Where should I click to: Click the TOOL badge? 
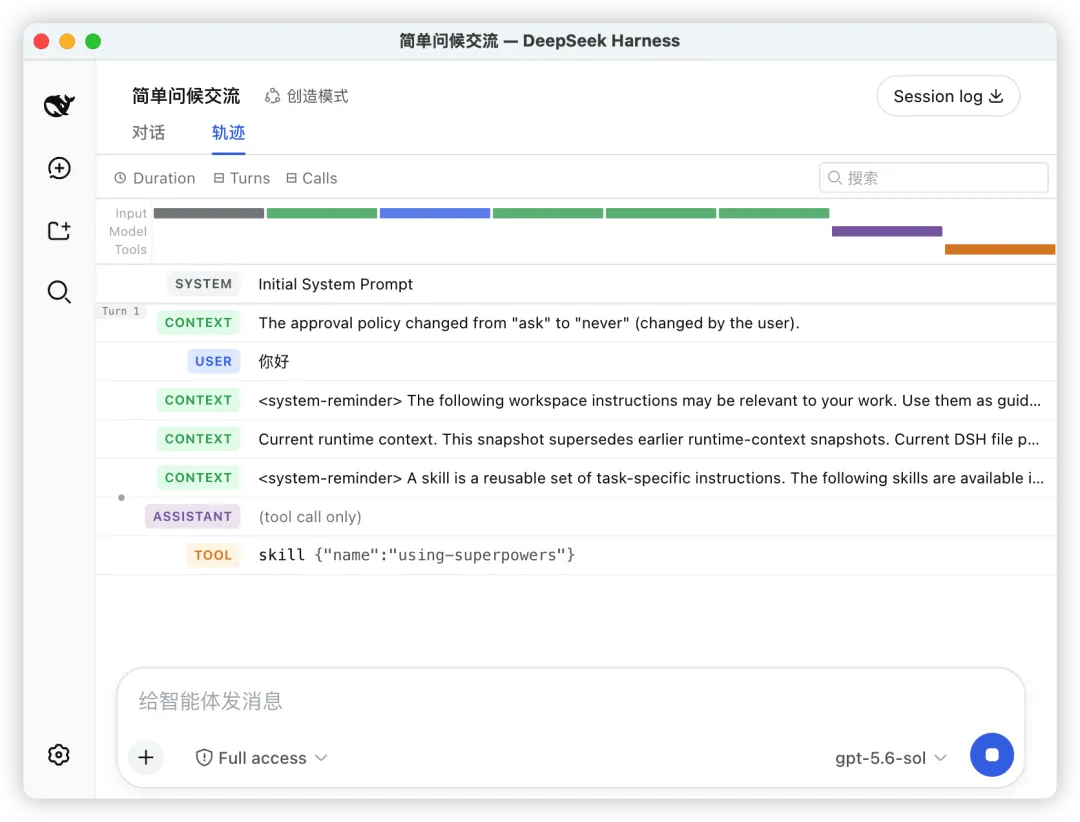click(x=212, y=555)
